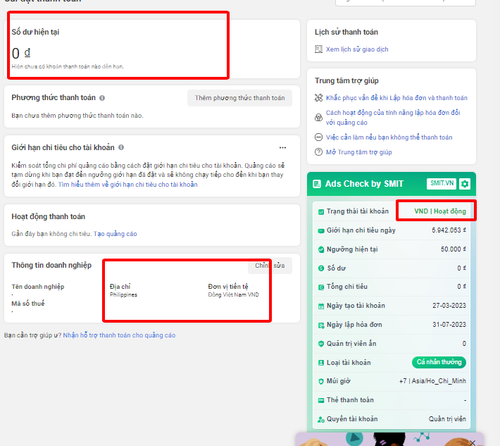Open the three-dot menu for account spending limit
Screen dimensions: 500x446
tap(283, 148)
